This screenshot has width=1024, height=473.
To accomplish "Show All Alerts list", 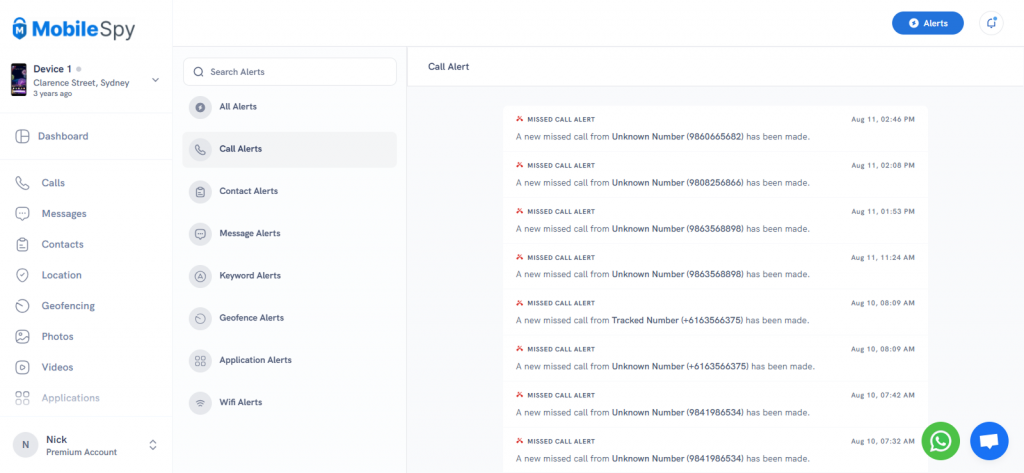I will click(238, 107).
